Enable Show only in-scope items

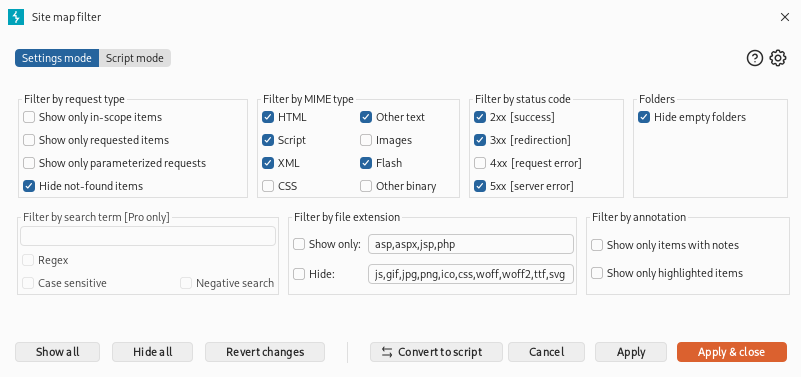pyautogui.click(x=29, y=117)
